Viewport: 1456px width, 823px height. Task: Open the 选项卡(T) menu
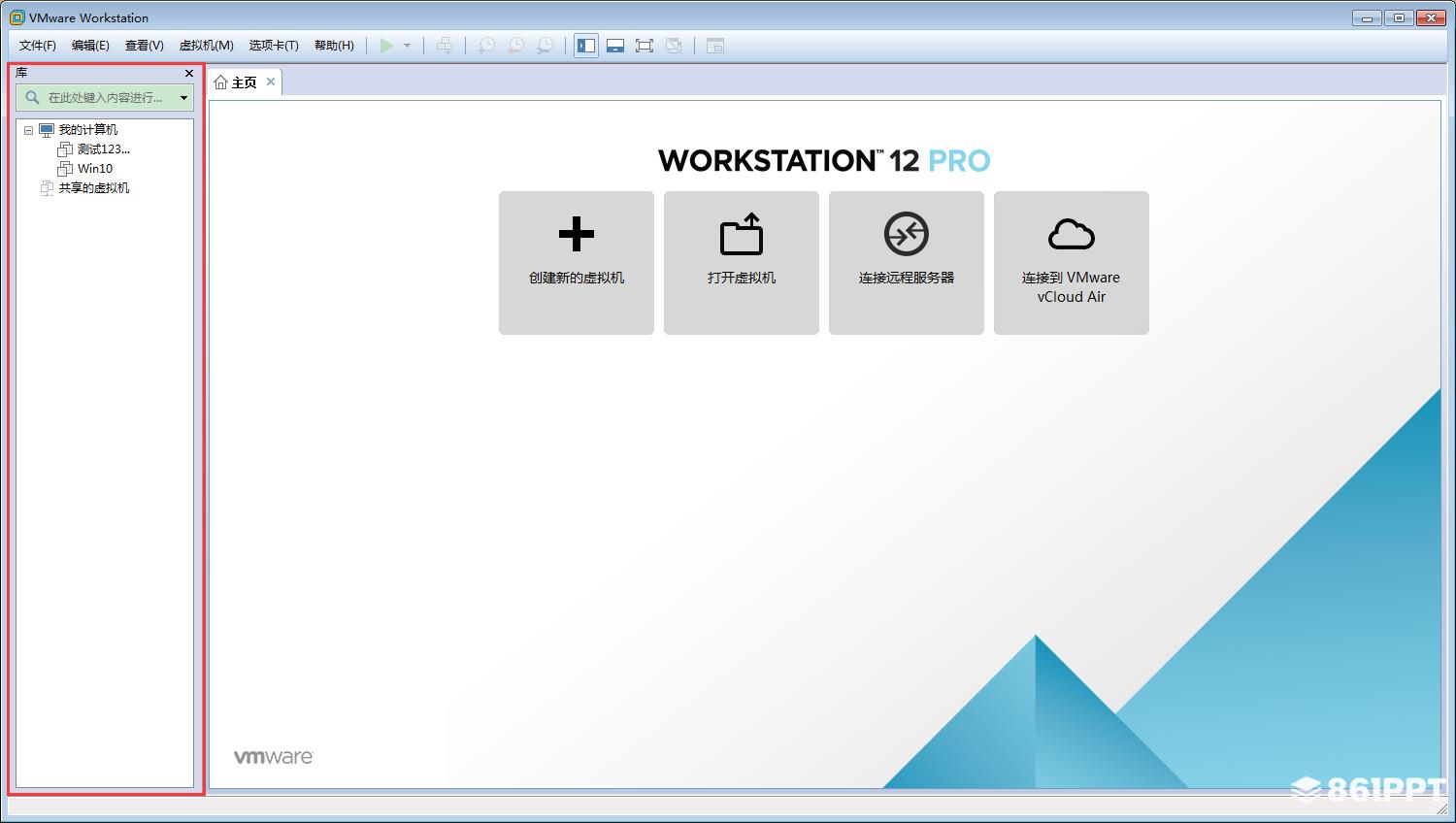click(274, 46)
